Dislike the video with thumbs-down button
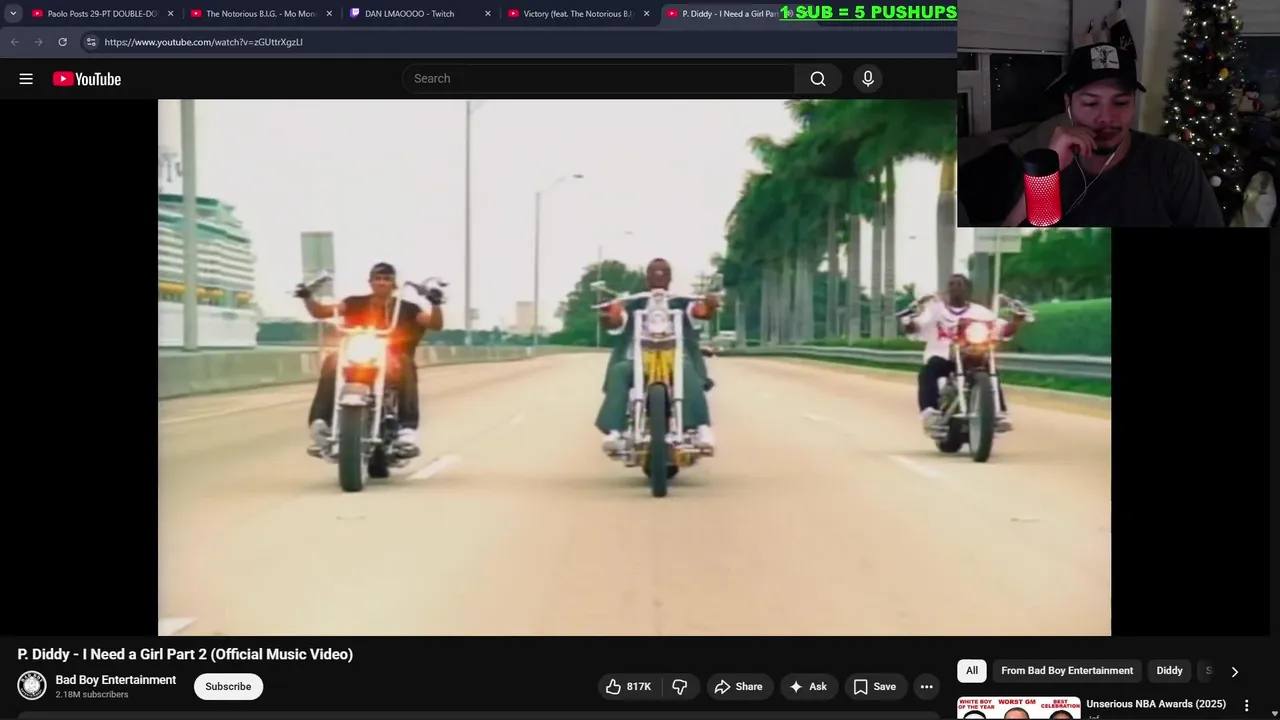 [x=680, y=687]
